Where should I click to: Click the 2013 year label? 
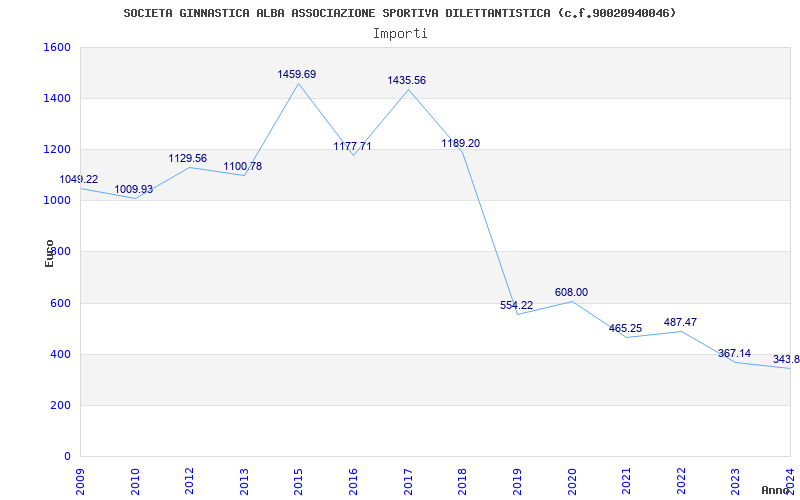click(x=244, y=482)
